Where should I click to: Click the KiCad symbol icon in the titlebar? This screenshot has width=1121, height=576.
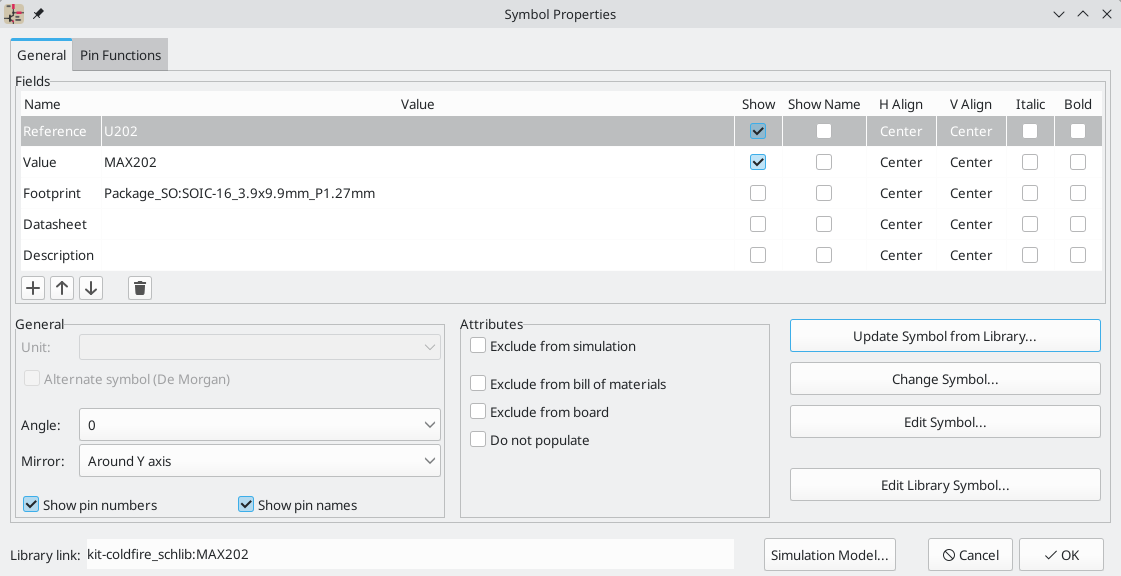(x=13, y=14)
